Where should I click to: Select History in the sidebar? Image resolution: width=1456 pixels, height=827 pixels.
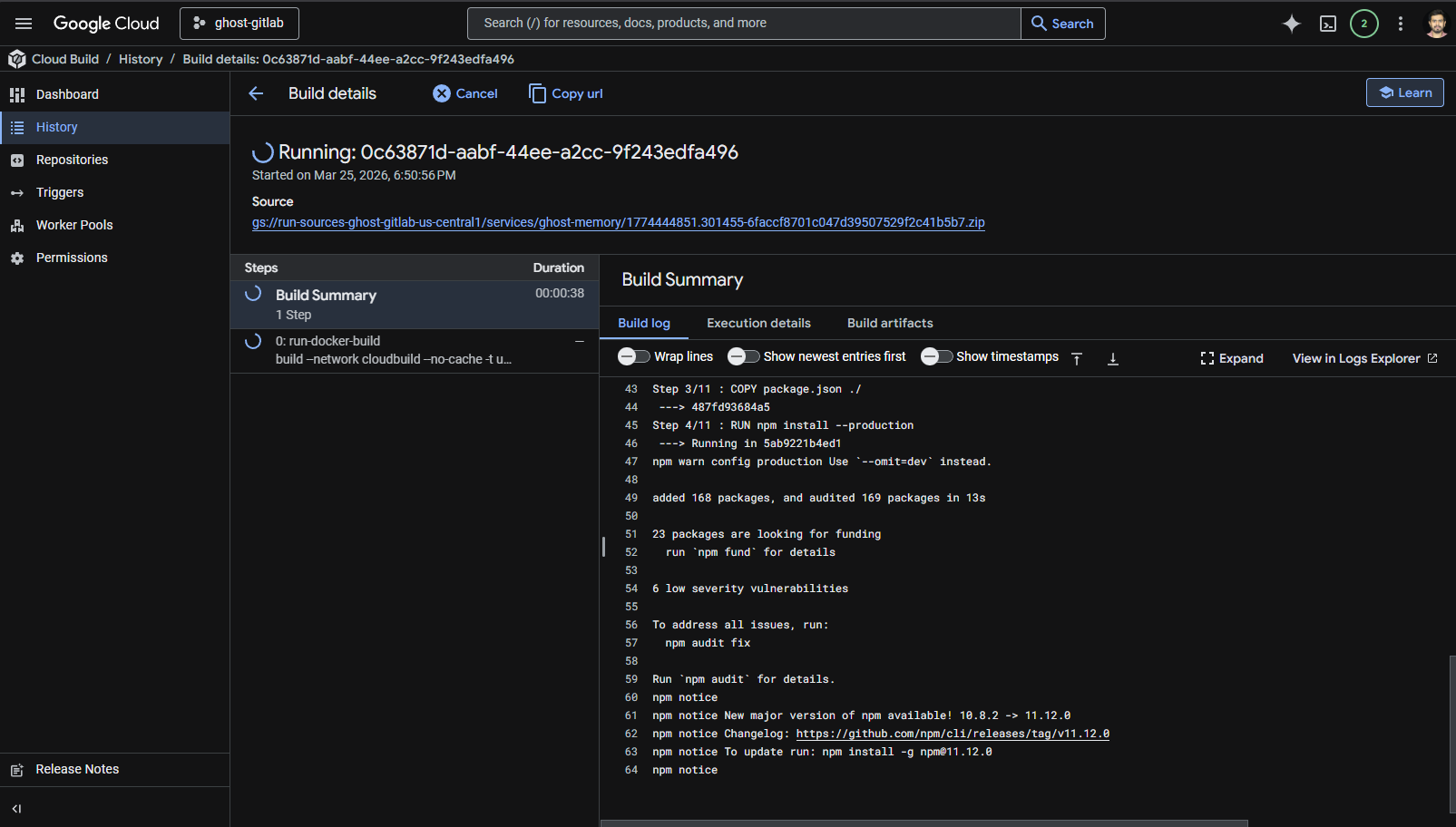pyautogui.click(x=114, y=127)
